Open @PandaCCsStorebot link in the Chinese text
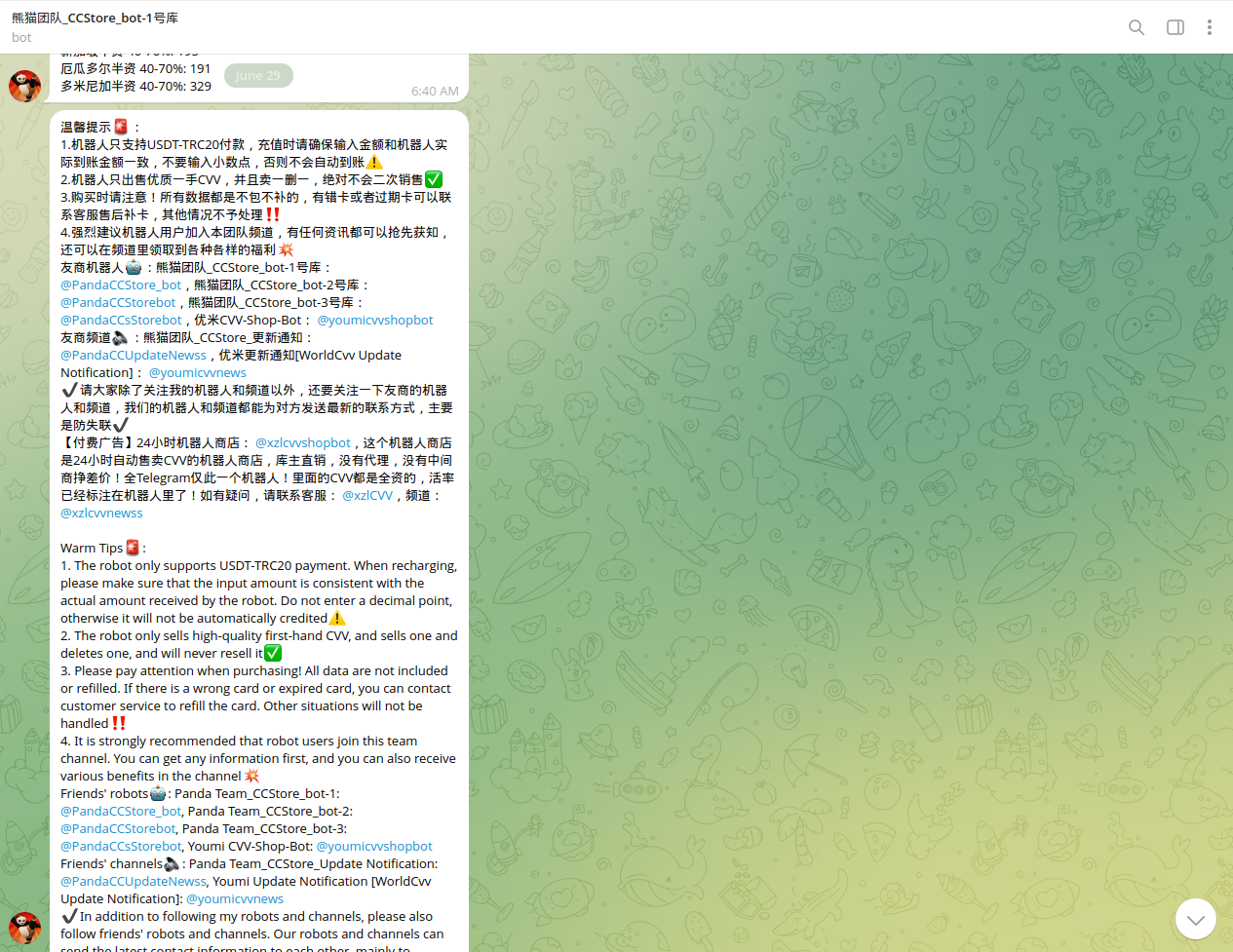 point(121,320)
